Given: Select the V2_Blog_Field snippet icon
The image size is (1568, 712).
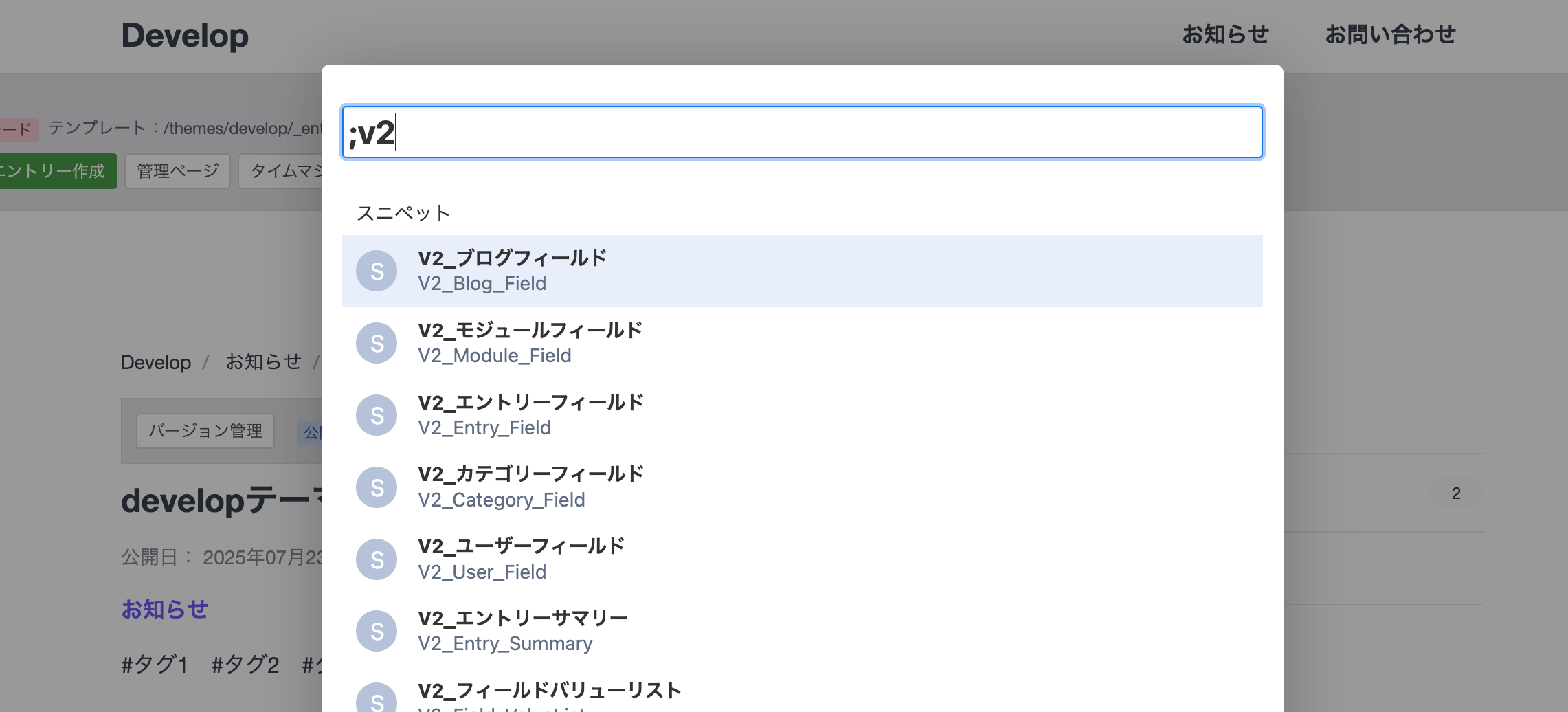Looking at the screenshot, I should click(x=377, y=270).
